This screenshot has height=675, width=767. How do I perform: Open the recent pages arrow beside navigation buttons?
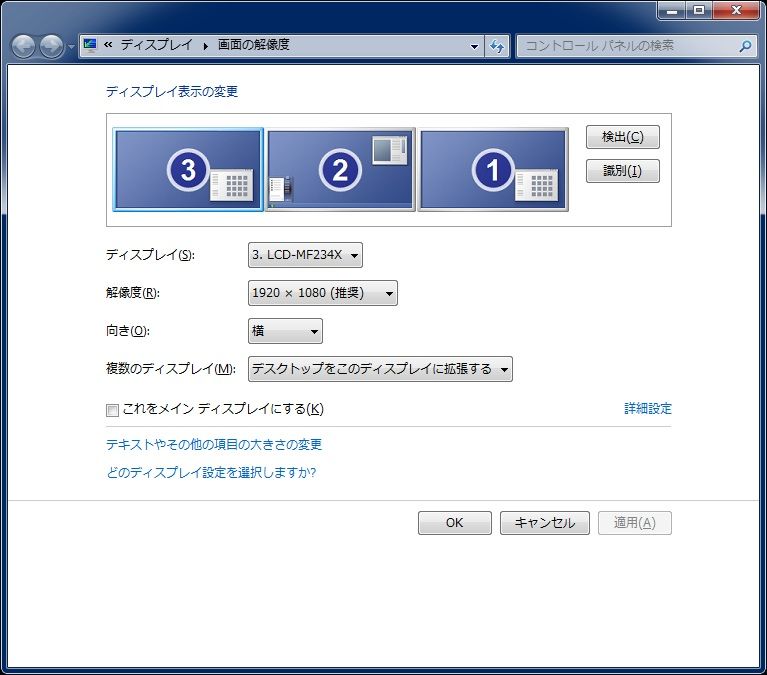[71, 47]
